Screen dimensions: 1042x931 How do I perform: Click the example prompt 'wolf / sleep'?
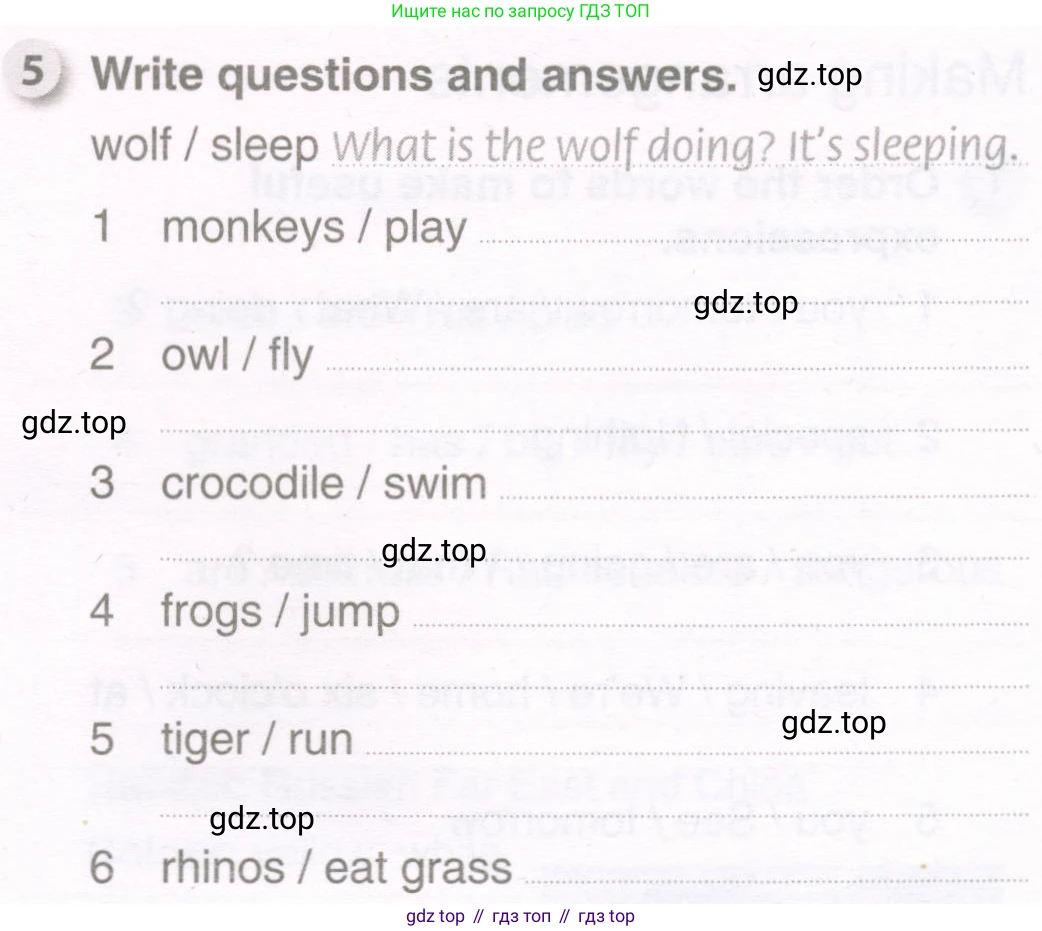[205, 146]
